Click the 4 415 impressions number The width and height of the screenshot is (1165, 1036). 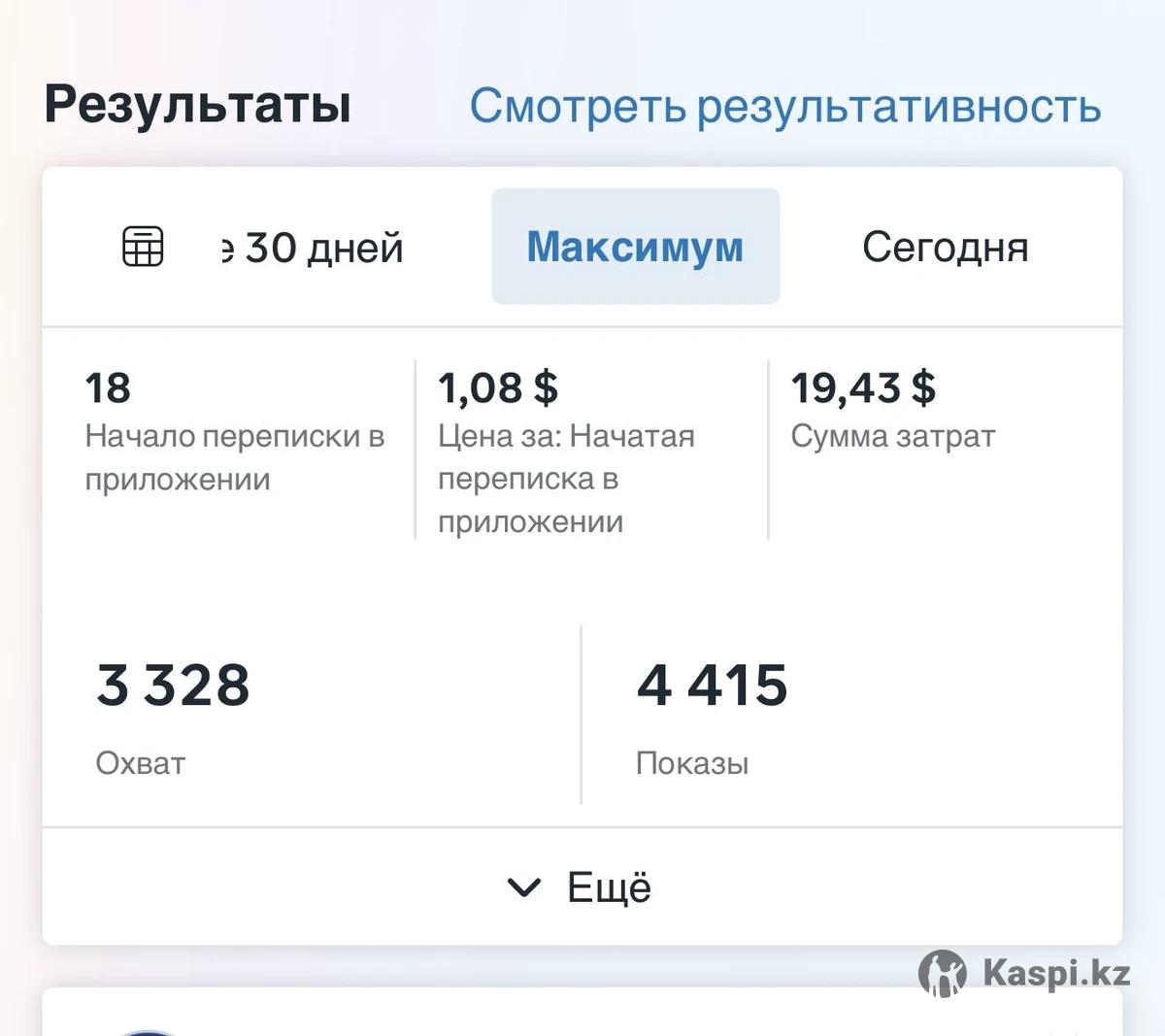(712, 685)
